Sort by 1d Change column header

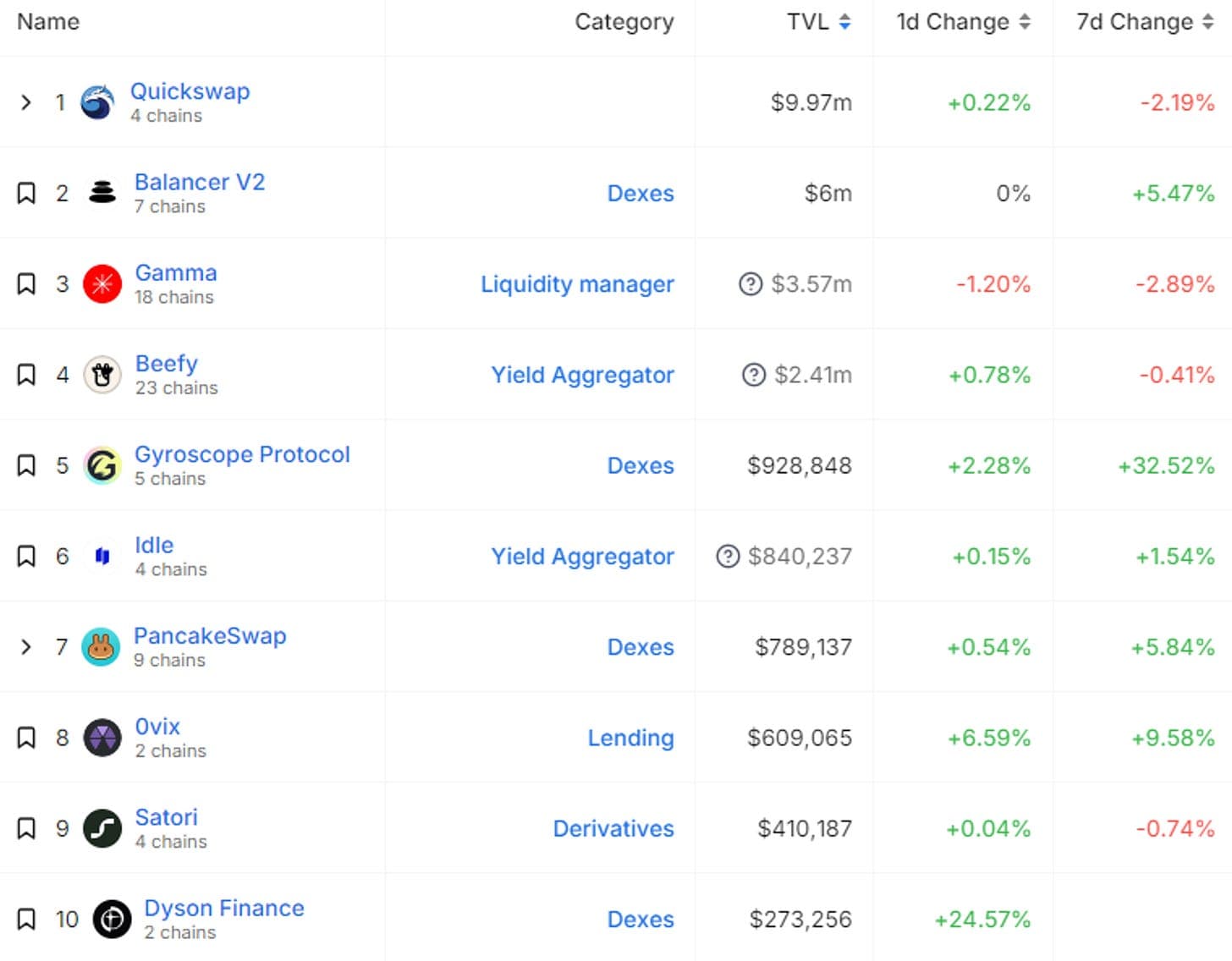[964, 22]
